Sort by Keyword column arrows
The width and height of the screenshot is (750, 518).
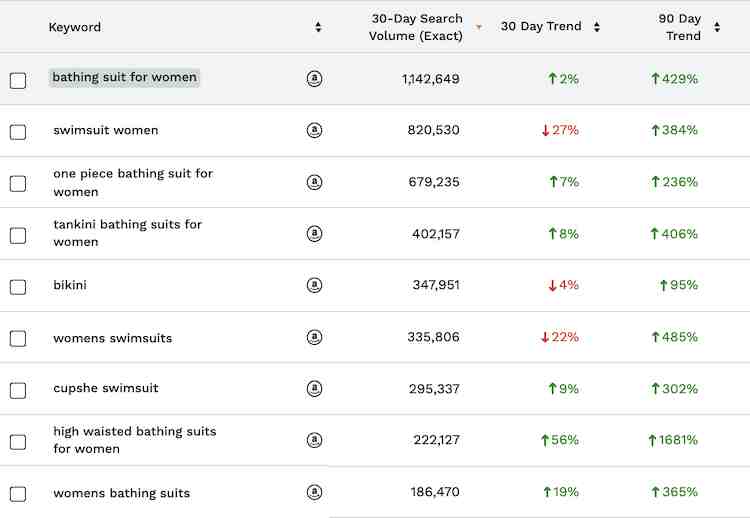click(318, 27)
